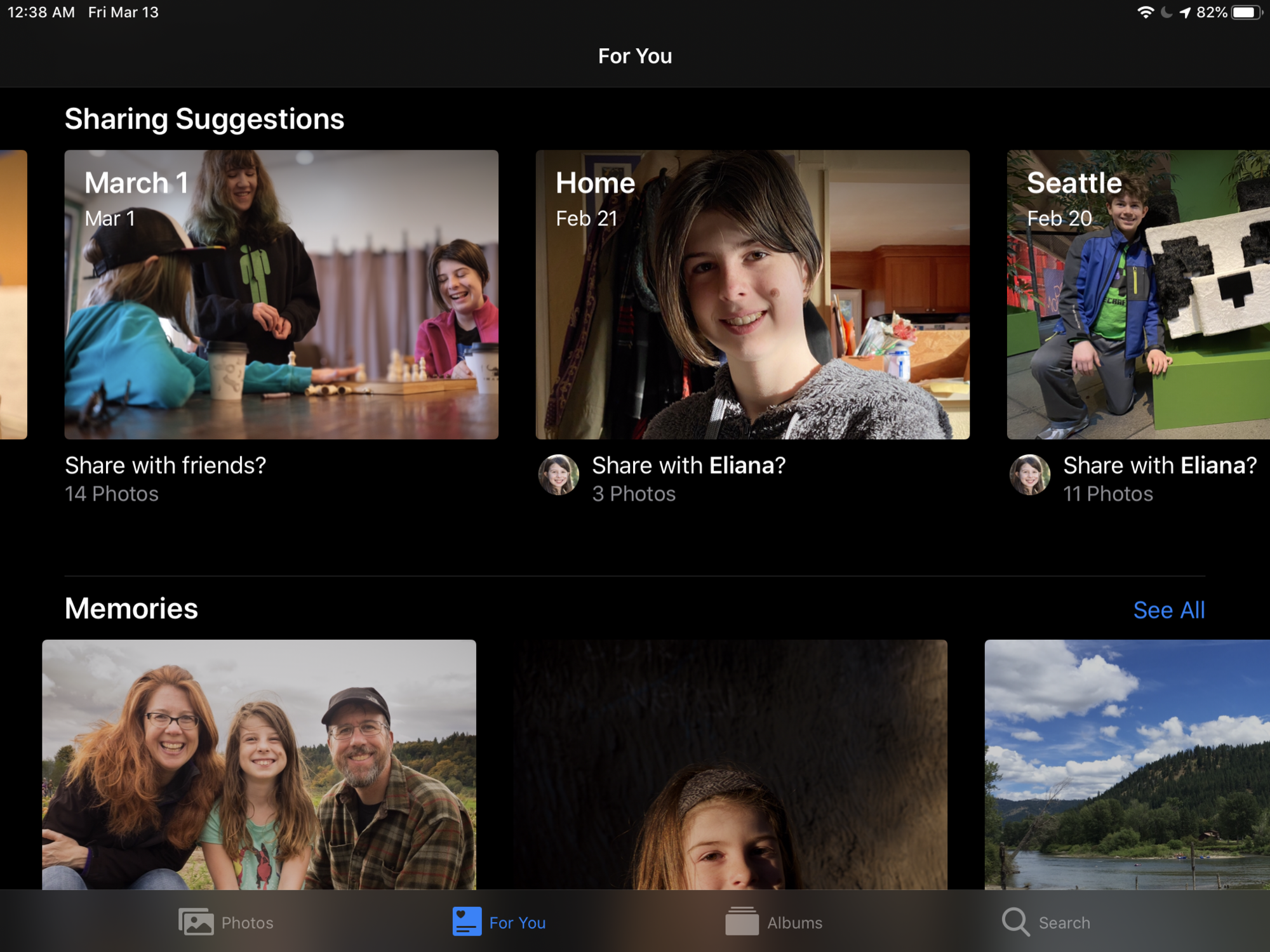Tap the "11 Photos" count
Image resolution: width=1270 pixels, height=952 pixels.
(x=1108, y=494)
